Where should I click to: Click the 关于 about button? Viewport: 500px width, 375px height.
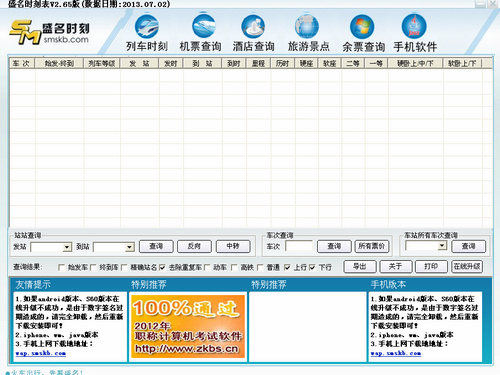click(396, 267)
